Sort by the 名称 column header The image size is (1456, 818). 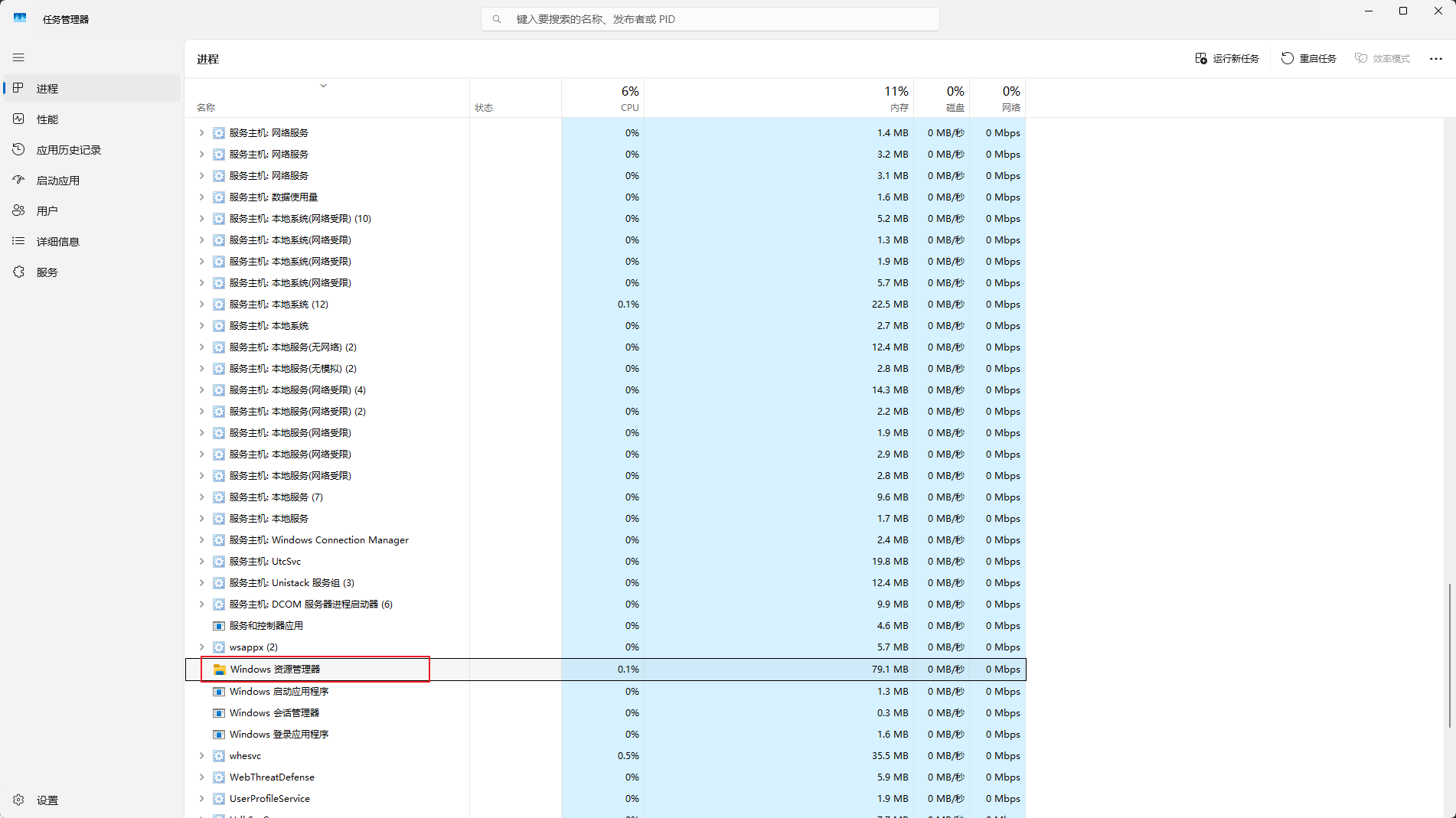tap(327, 98)
